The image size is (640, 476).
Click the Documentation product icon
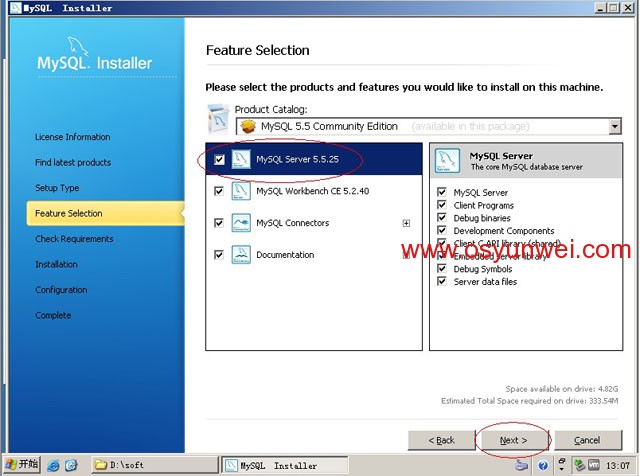[241, 255]
